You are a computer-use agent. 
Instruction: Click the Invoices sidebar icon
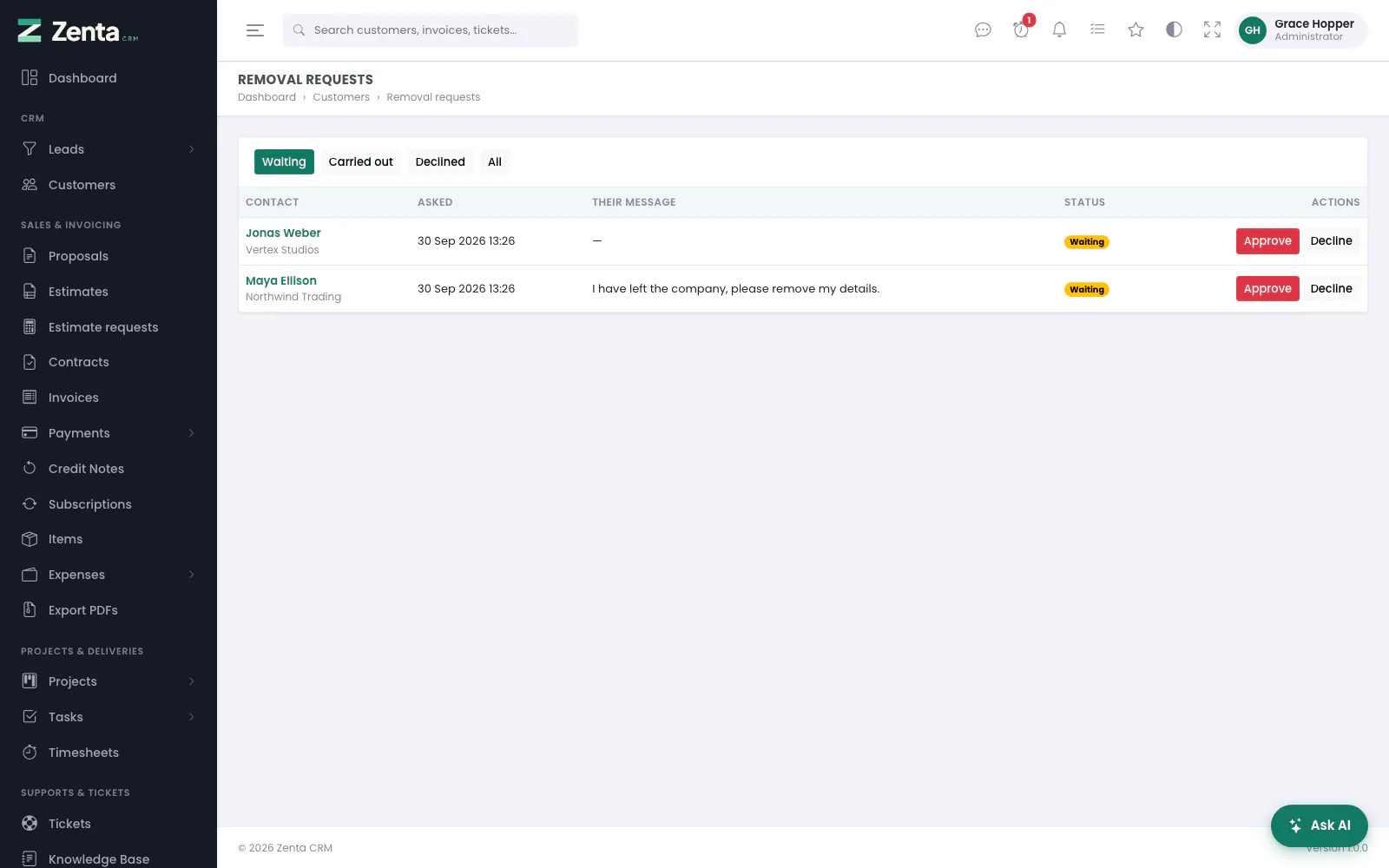click(30, 398)
